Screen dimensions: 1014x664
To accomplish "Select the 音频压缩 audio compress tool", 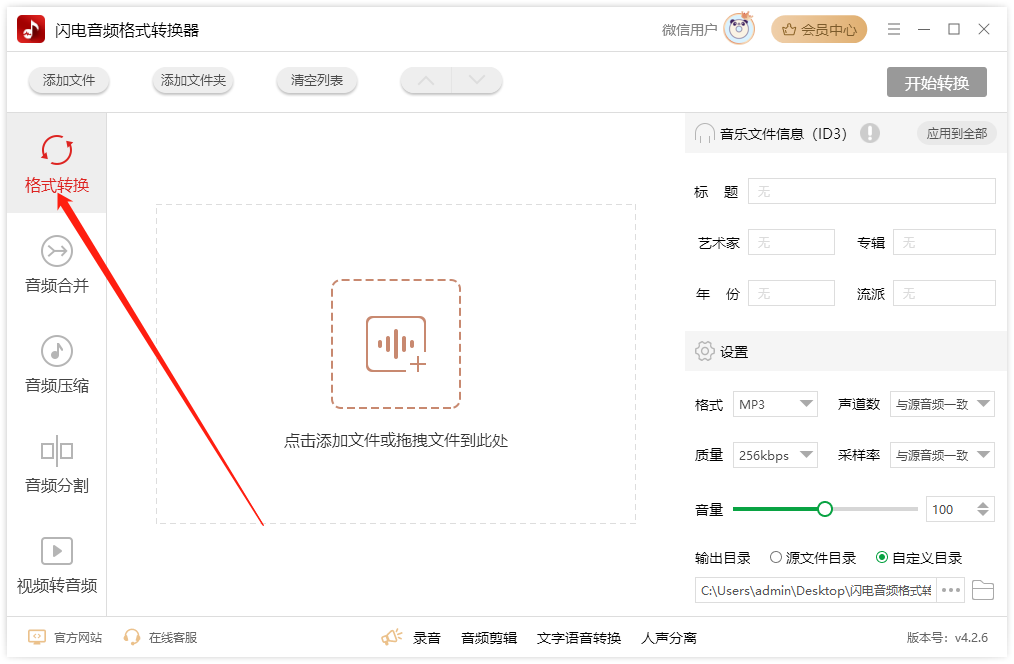I will [x=57, y=364].
